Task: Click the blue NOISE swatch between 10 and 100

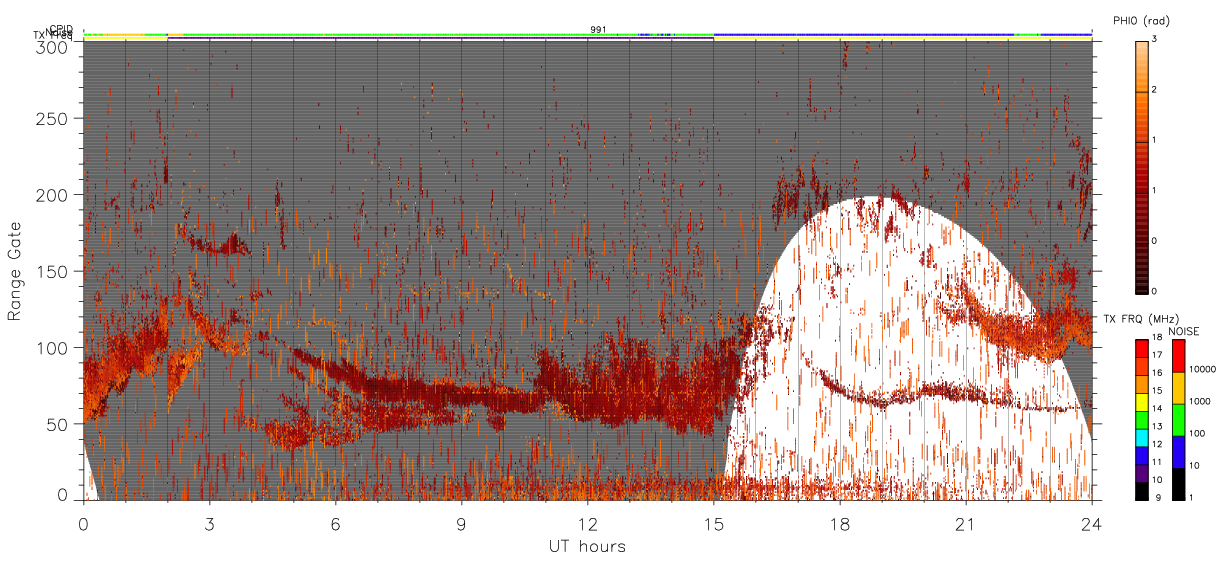Action: (1177, 452)
